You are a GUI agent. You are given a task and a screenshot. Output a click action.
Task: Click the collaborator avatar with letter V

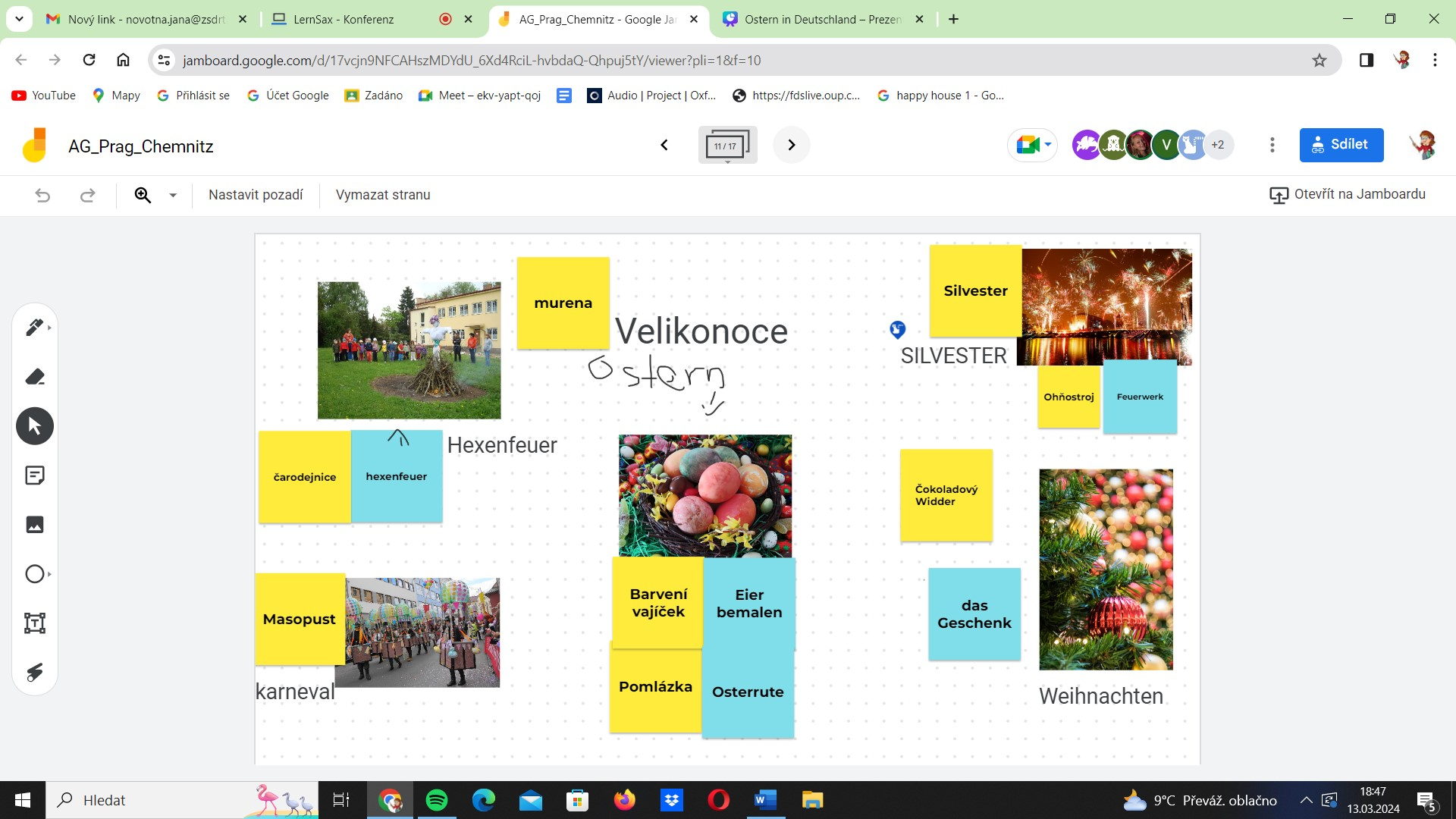[1166, 145]
